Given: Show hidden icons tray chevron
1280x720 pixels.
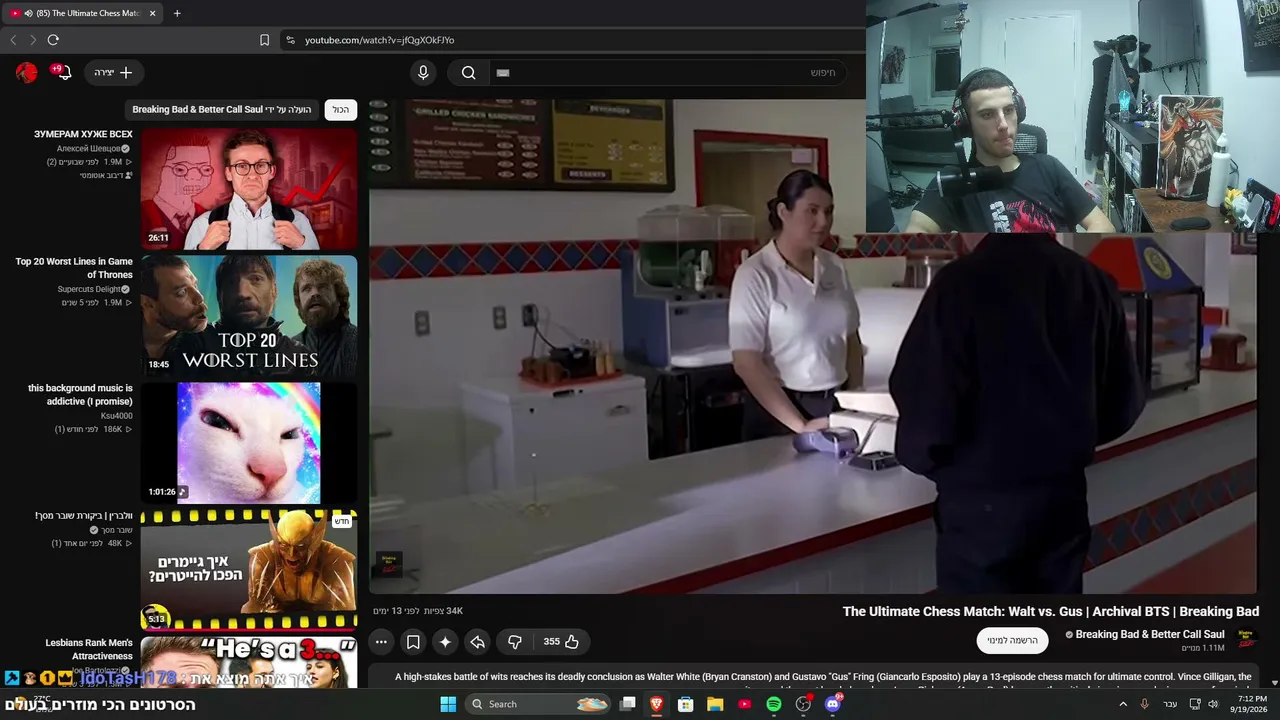Looking at the screenshot, I should click(1122, 704).
